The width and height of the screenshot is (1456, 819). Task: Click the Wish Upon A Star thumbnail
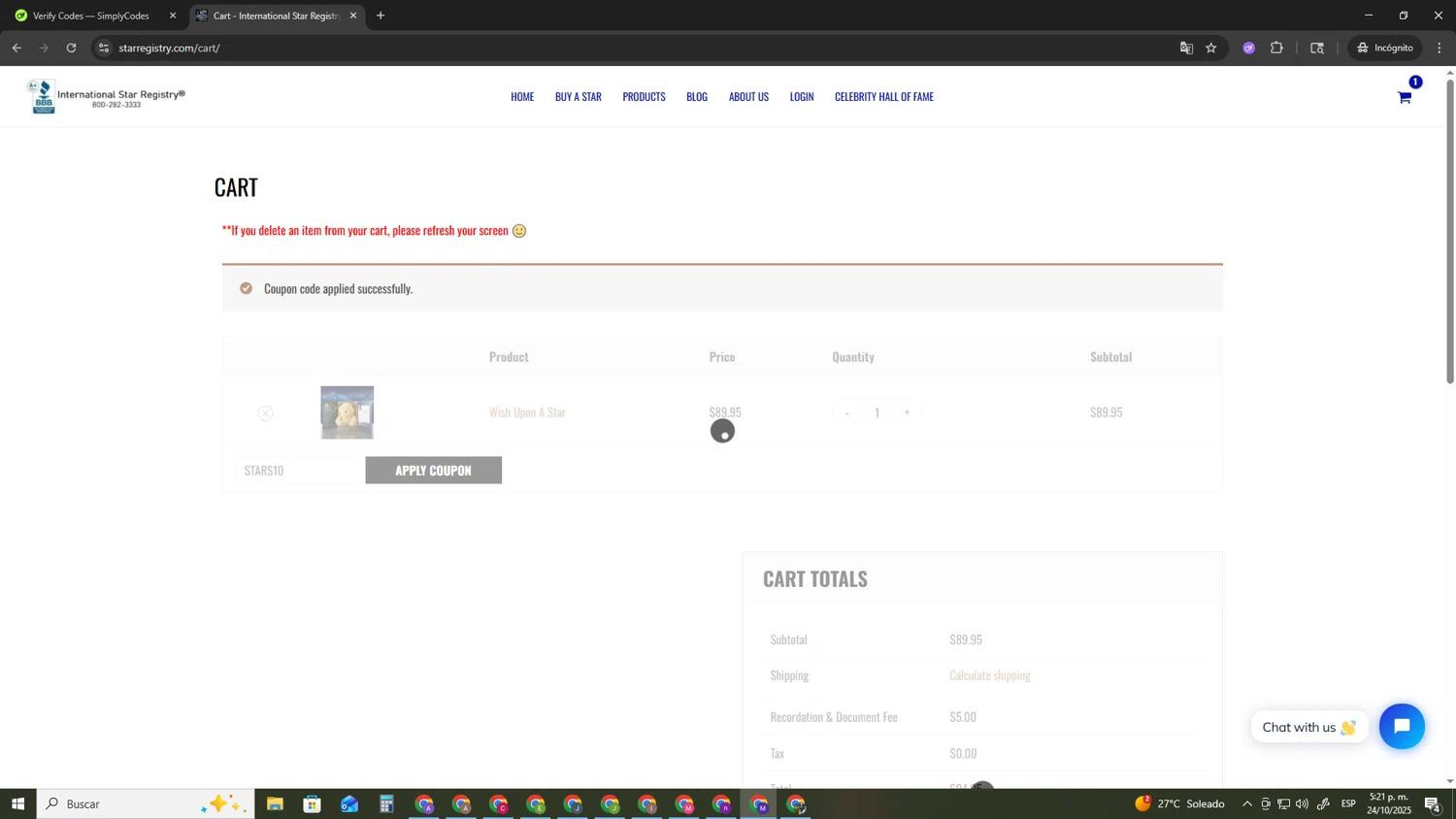click(347, 412)
